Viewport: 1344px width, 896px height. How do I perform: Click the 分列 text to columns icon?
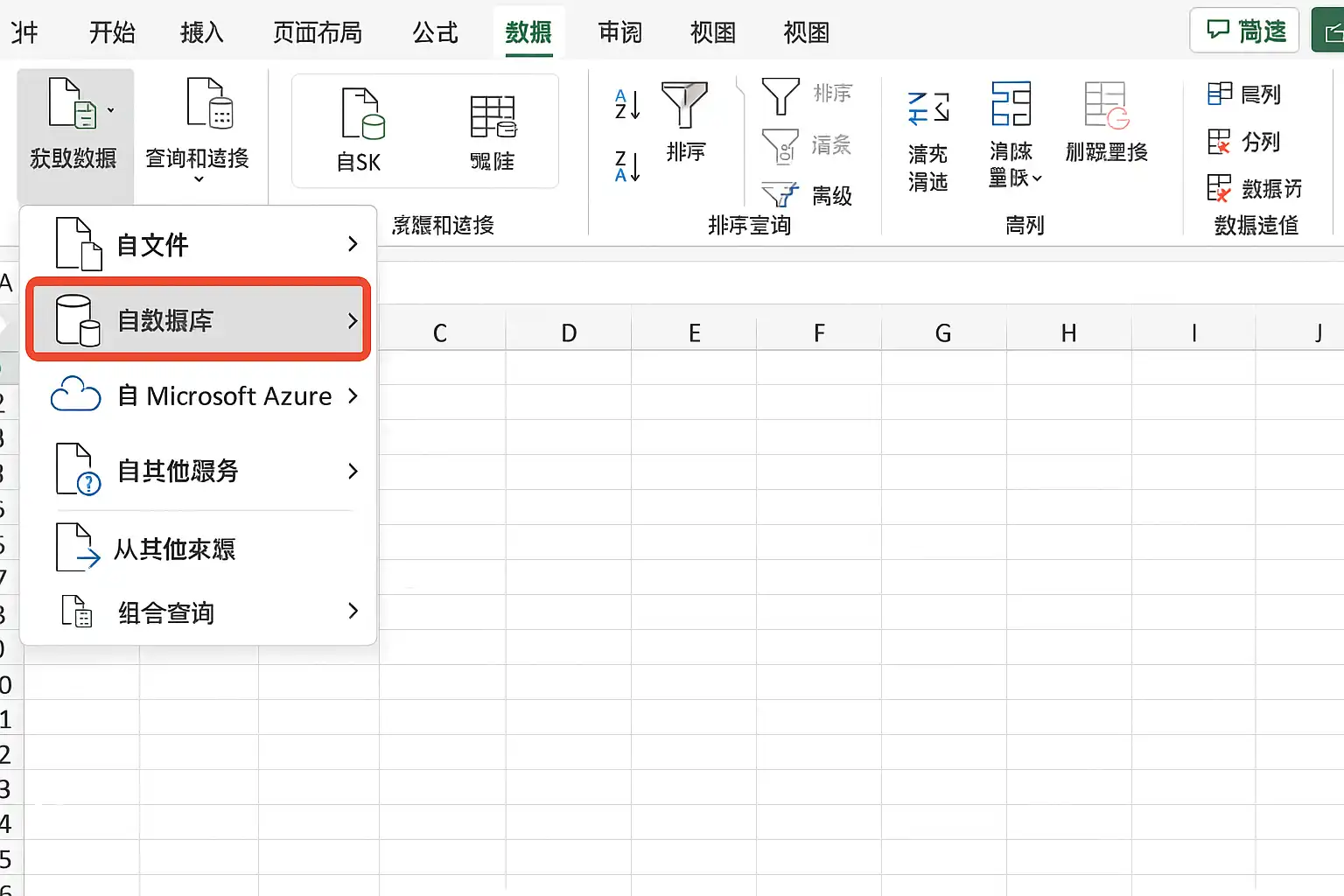1219,141
